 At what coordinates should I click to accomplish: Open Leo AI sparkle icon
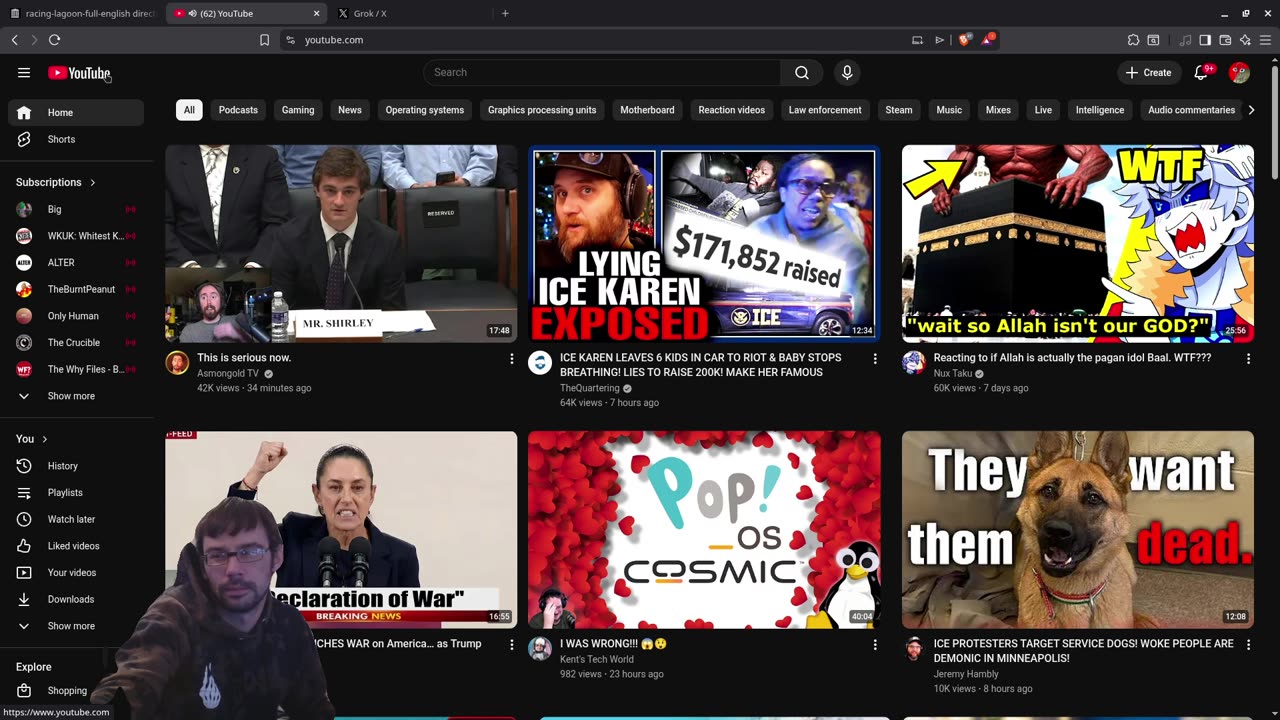(1245, 40)
